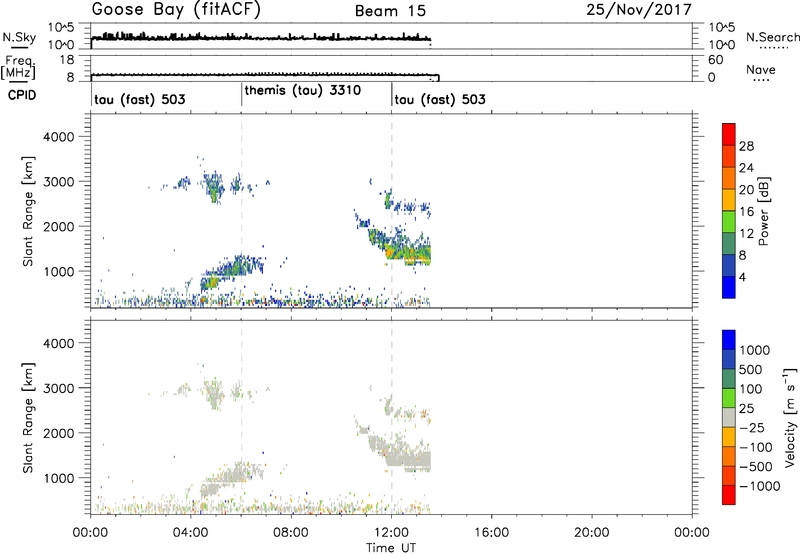Click the "60" tick on the Nave axis
The image size is (800, 554).
715,60
